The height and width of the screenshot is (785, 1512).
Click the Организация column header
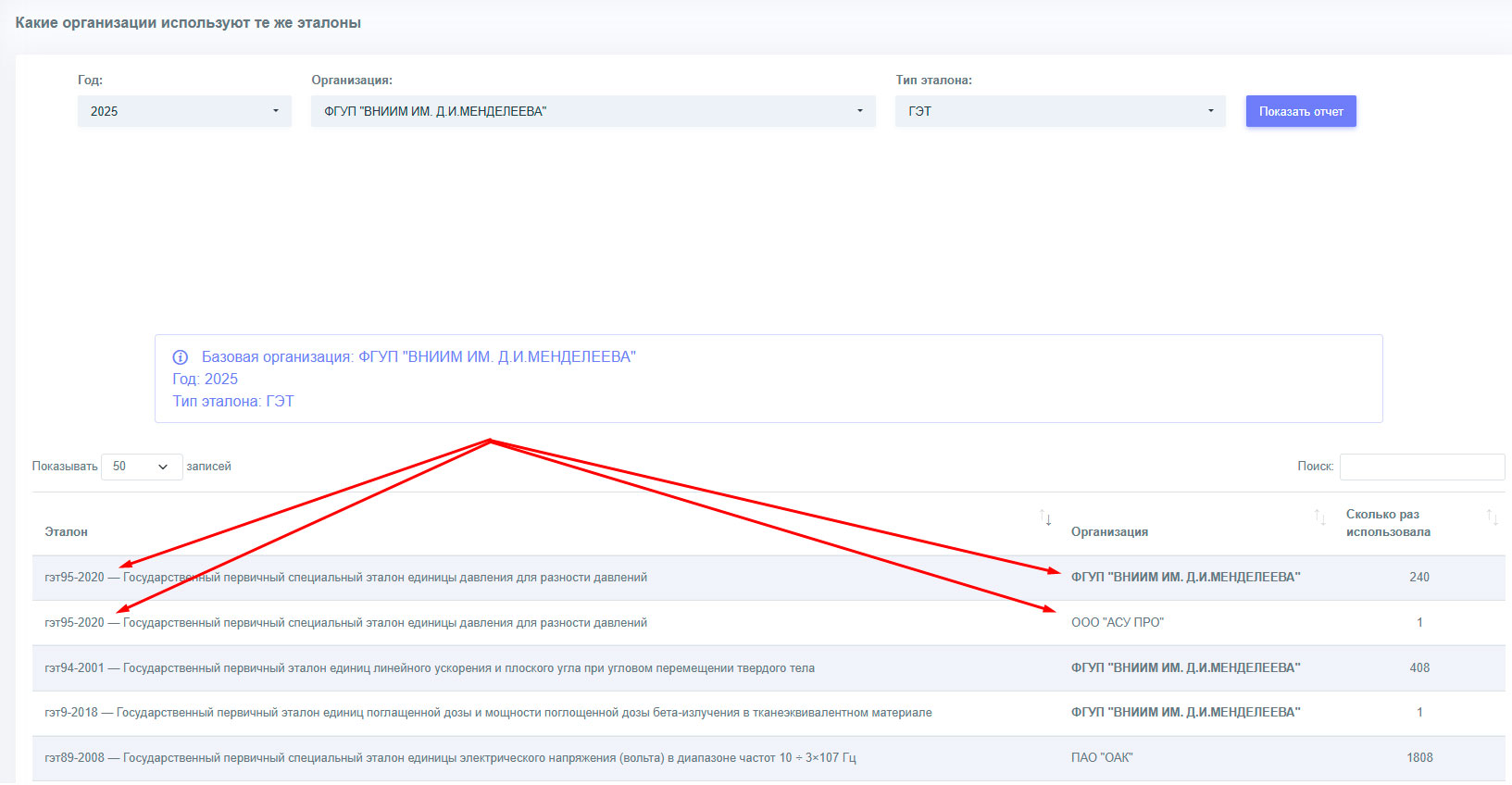click(x=1109, y=532)
